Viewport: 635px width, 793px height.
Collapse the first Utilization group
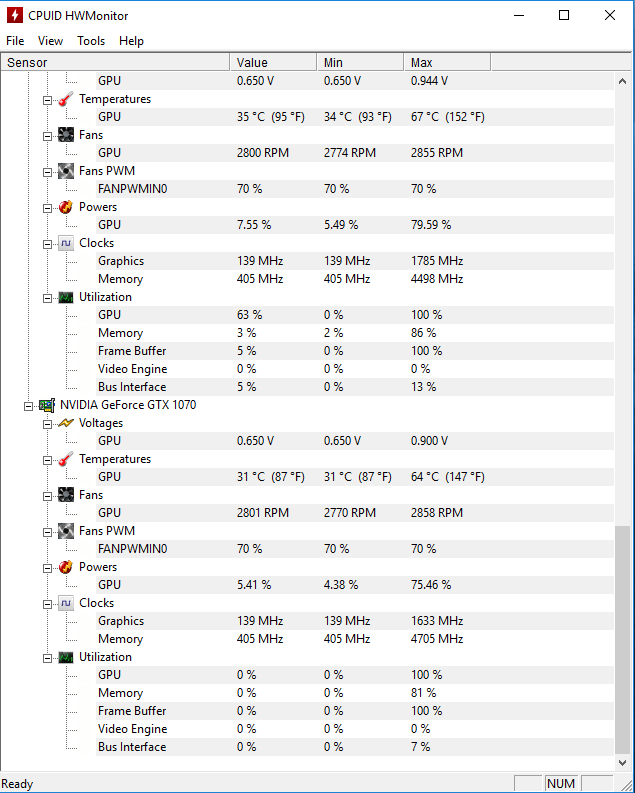[x=47, y=297]
